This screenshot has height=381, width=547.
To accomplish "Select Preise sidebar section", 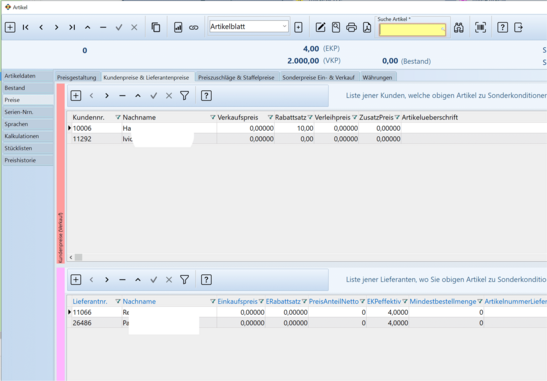I will coord(28,100).
